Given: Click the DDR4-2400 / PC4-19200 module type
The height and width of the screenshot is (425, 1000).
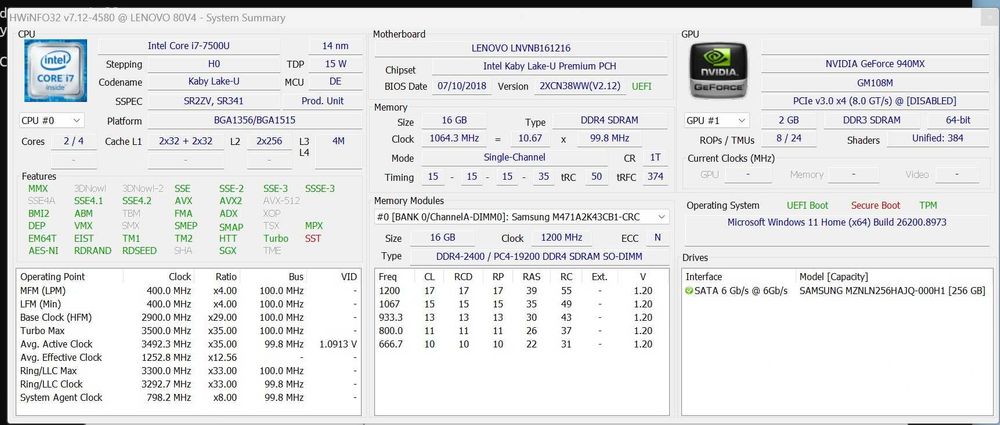Looking at the screenshot, I should click(x=538, y=257).
